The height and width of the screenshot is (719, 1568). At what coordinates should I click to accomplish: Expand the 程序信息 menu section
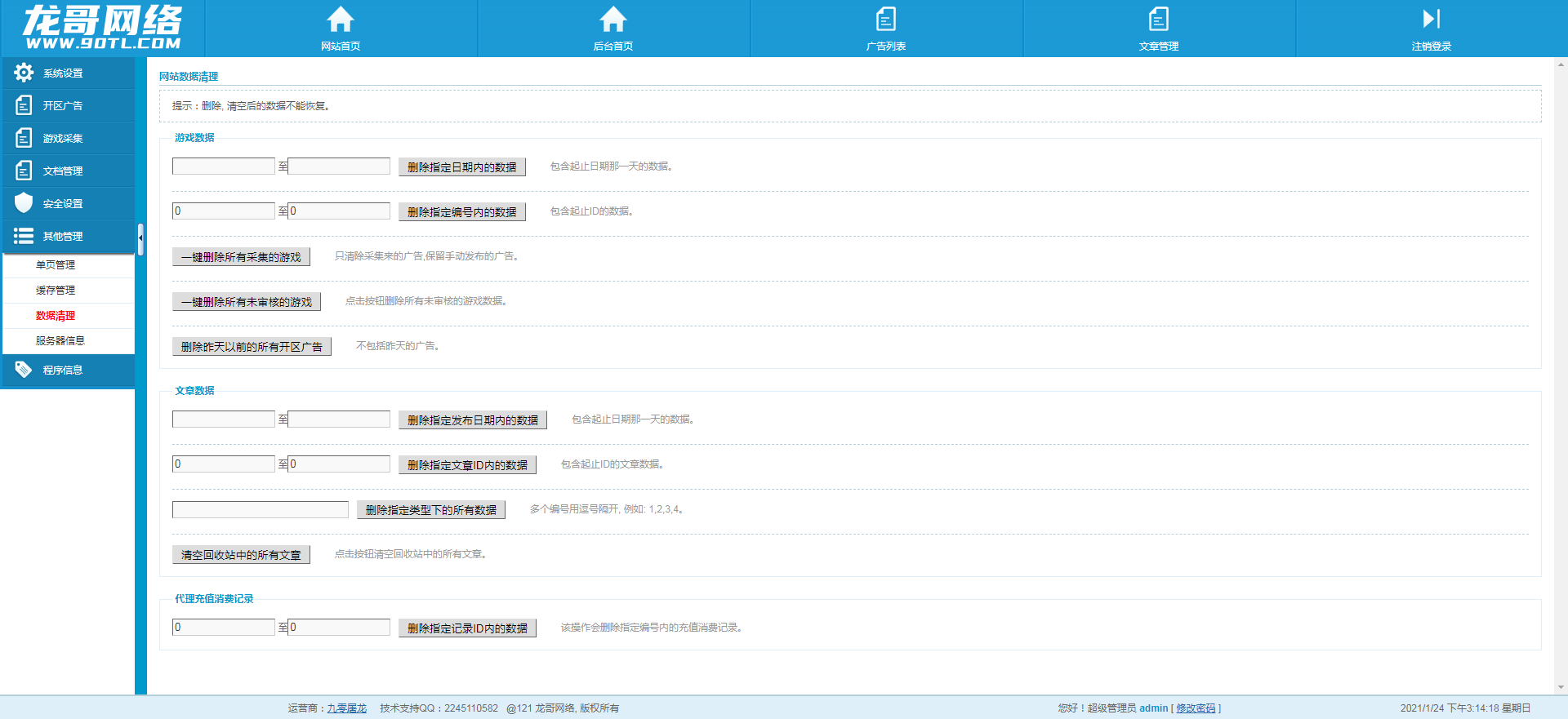pos(68,370)
